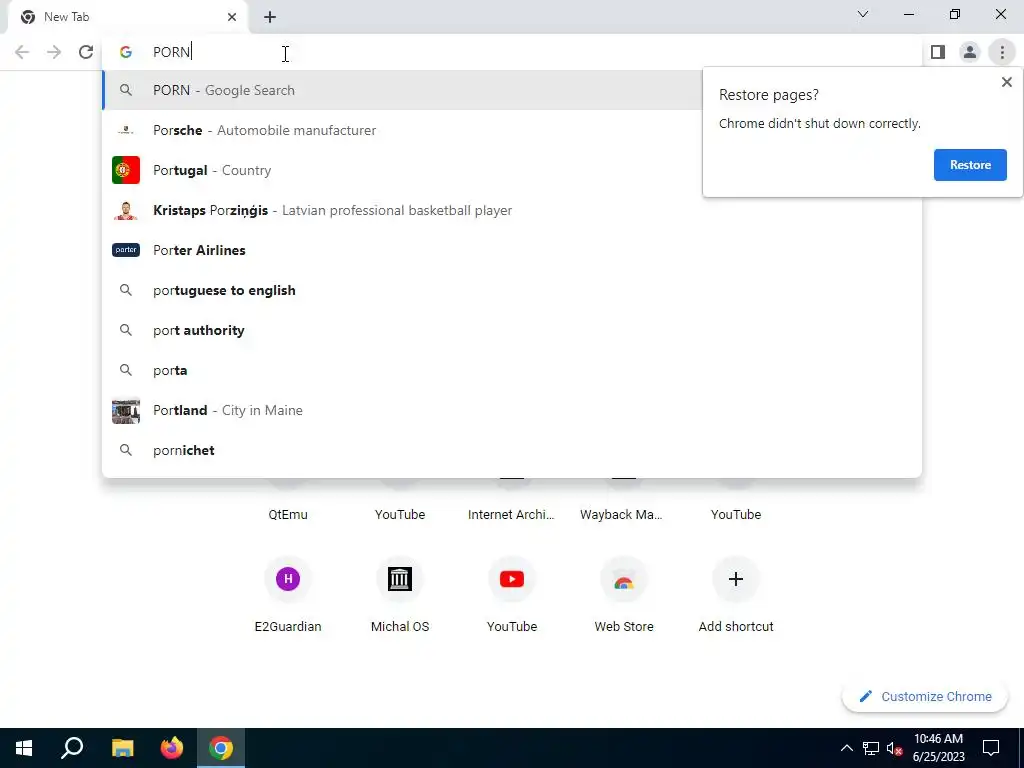Click the Google G icon in address bar
This screenshot has height=768, width=1024.
[126, 52]
